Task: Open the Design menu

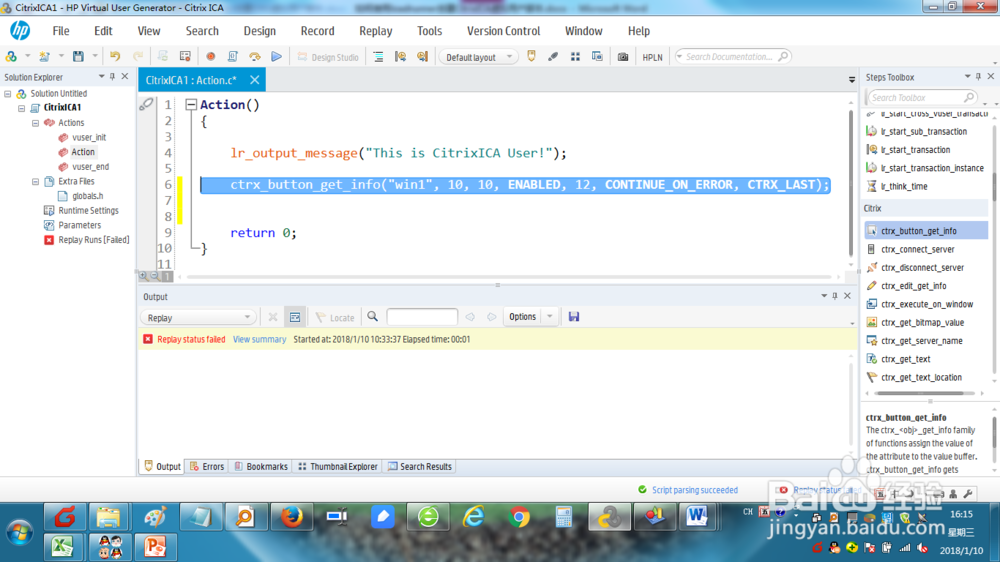Action: [260, 31]
